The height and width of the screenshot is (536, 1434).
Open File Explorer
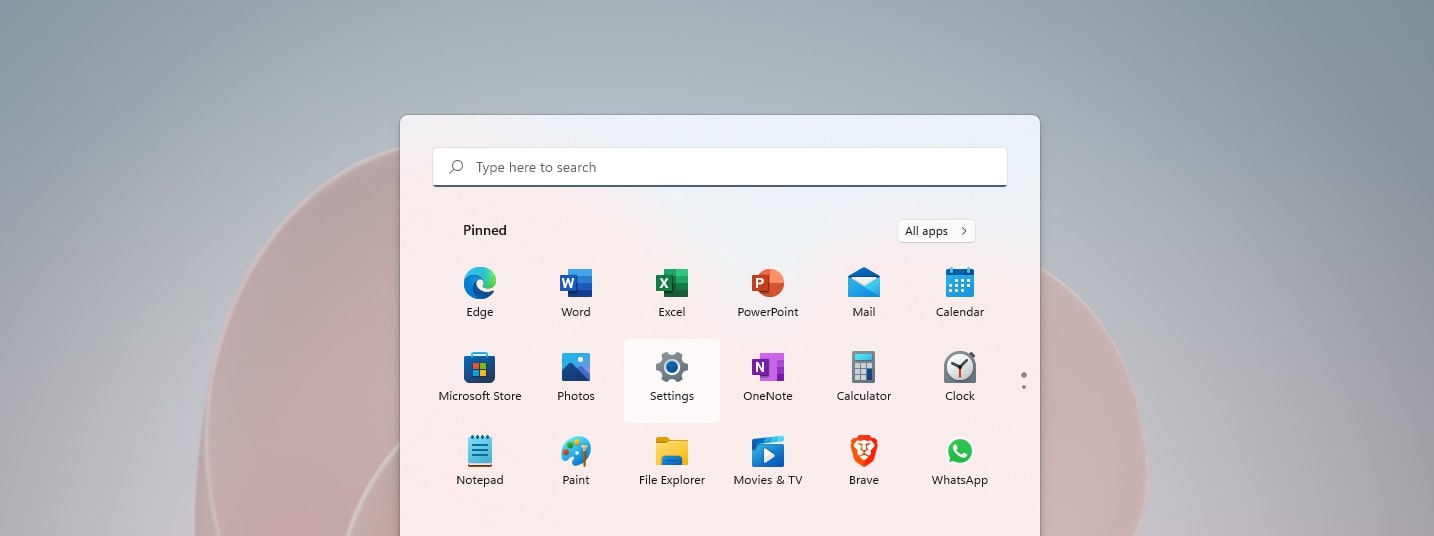pyautogui.click(x=672, y=452)
